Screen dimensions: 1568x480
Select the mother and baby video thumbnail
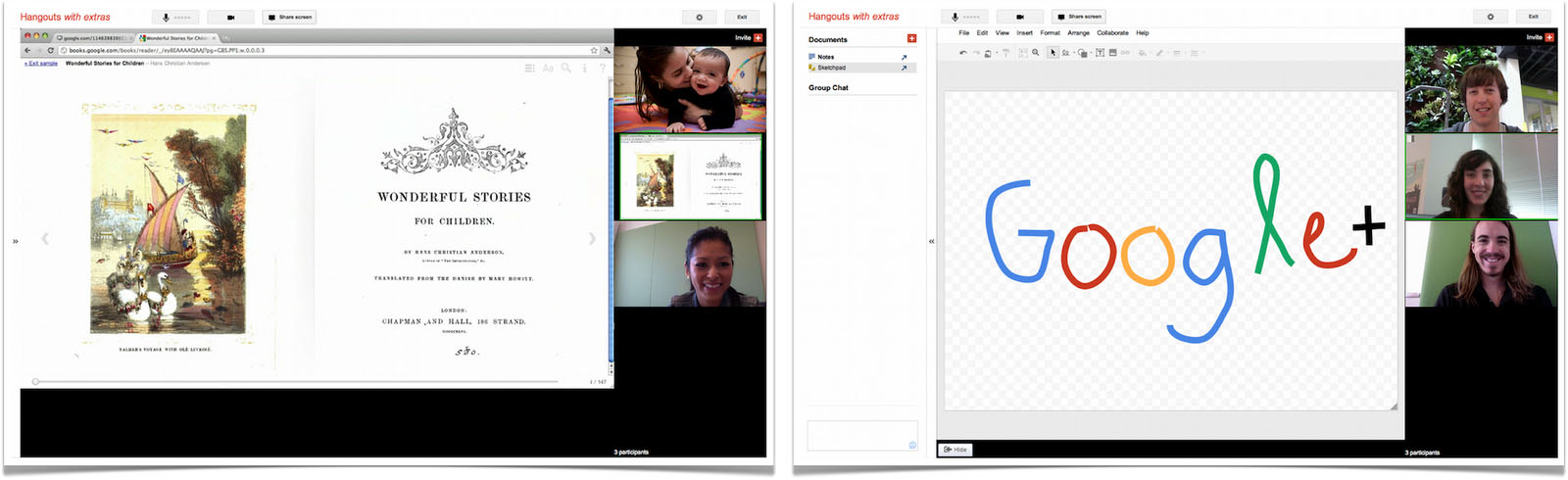[x=689, y=88]
